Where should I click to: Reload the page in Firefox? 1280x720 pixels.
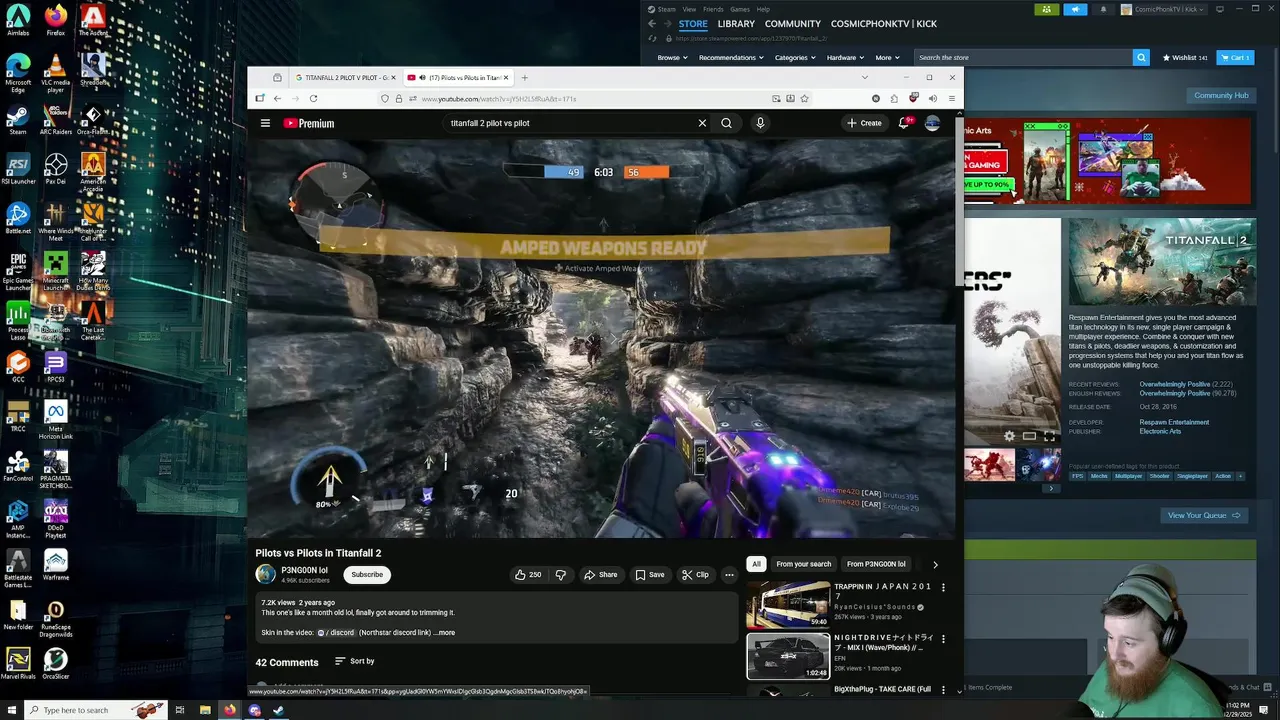pyautogui.click(x=313, y=98)
